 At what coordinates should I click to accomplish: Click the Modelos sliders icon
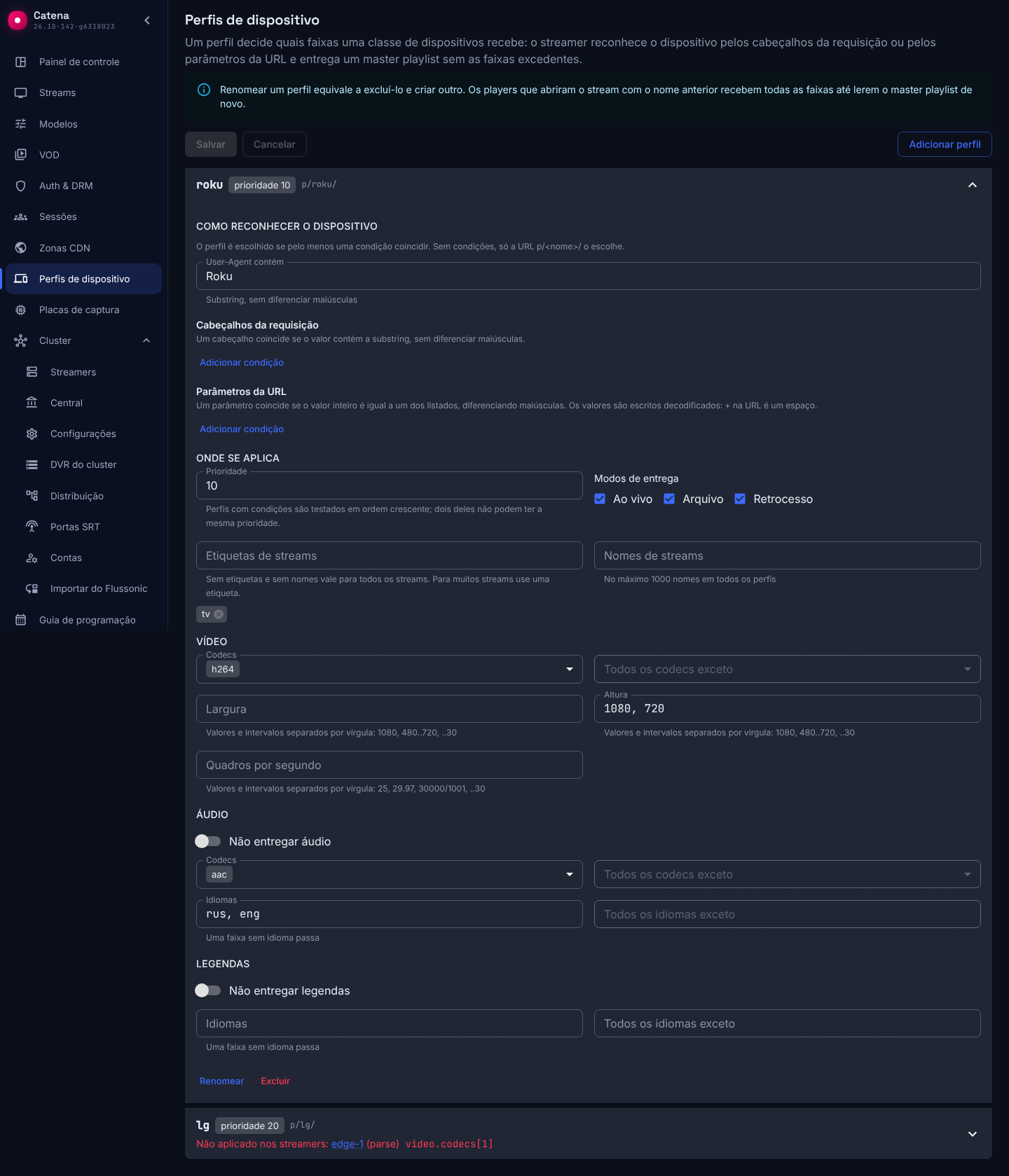coord(21,124)
